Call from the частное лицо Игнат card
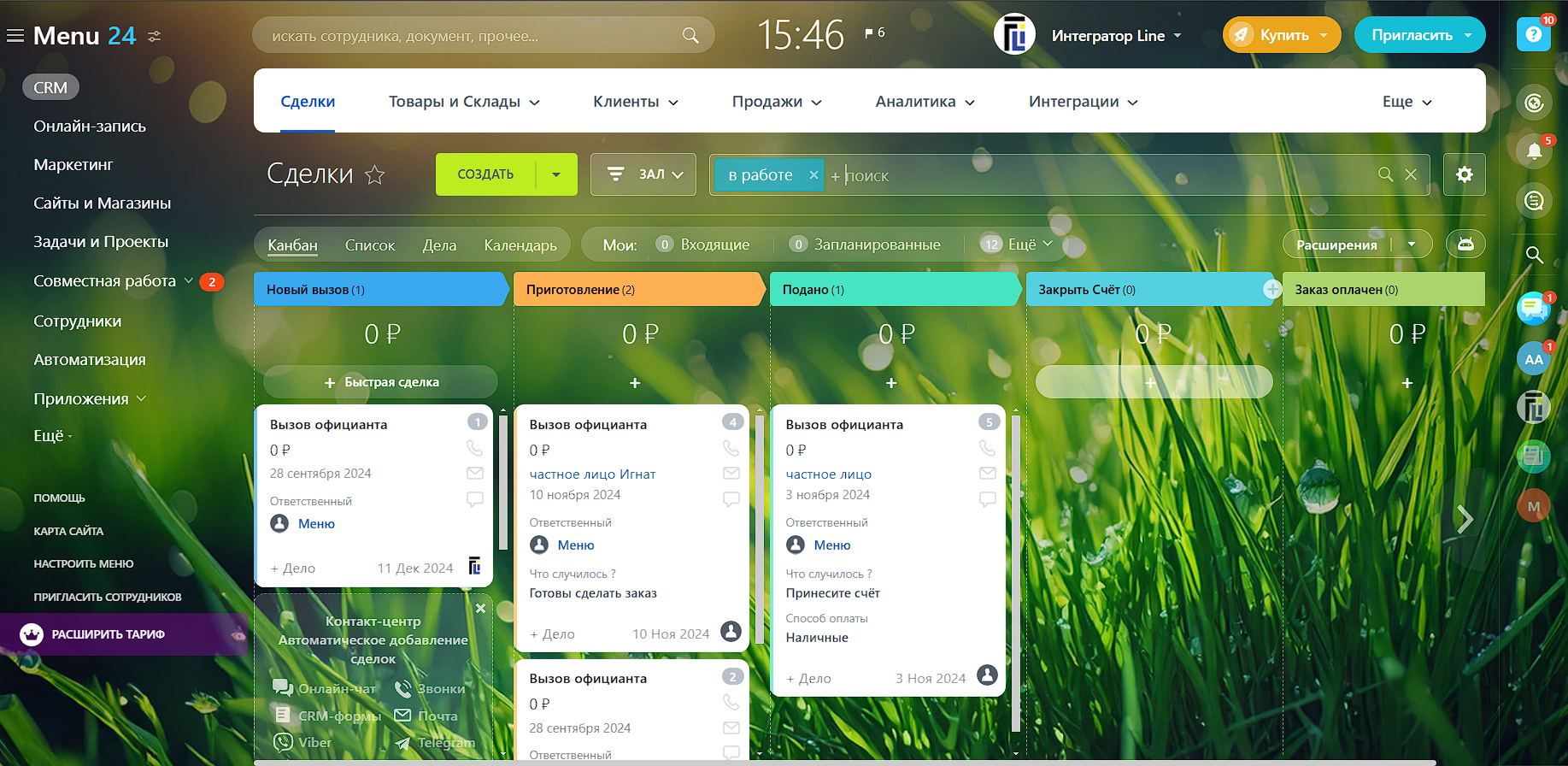The image size is (1568, 766). (731, 448)
